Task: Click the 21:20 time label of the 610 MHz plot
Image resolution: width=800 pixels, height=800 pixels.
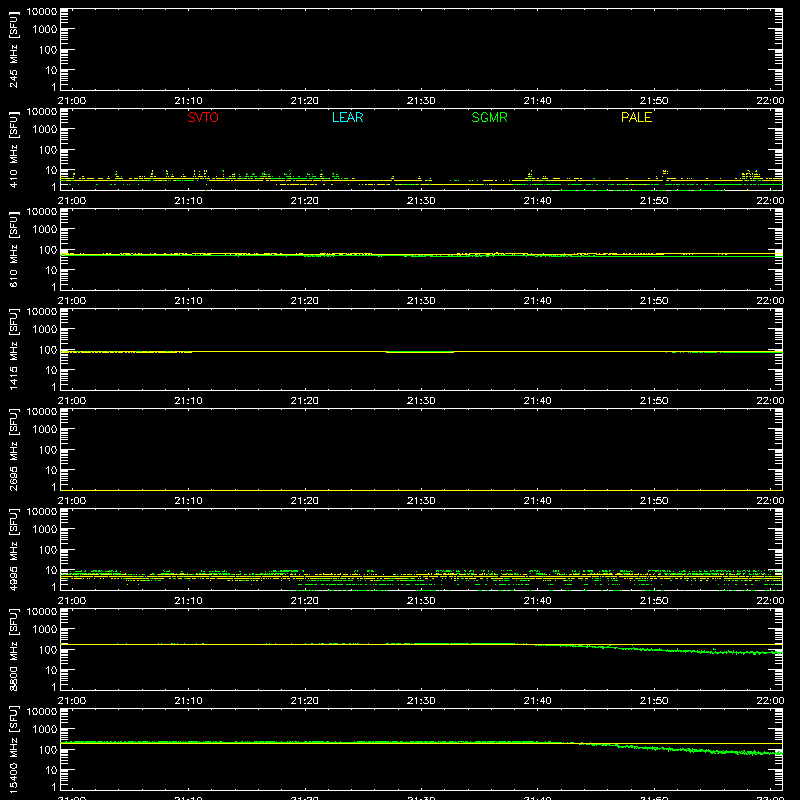Action: 305,301
